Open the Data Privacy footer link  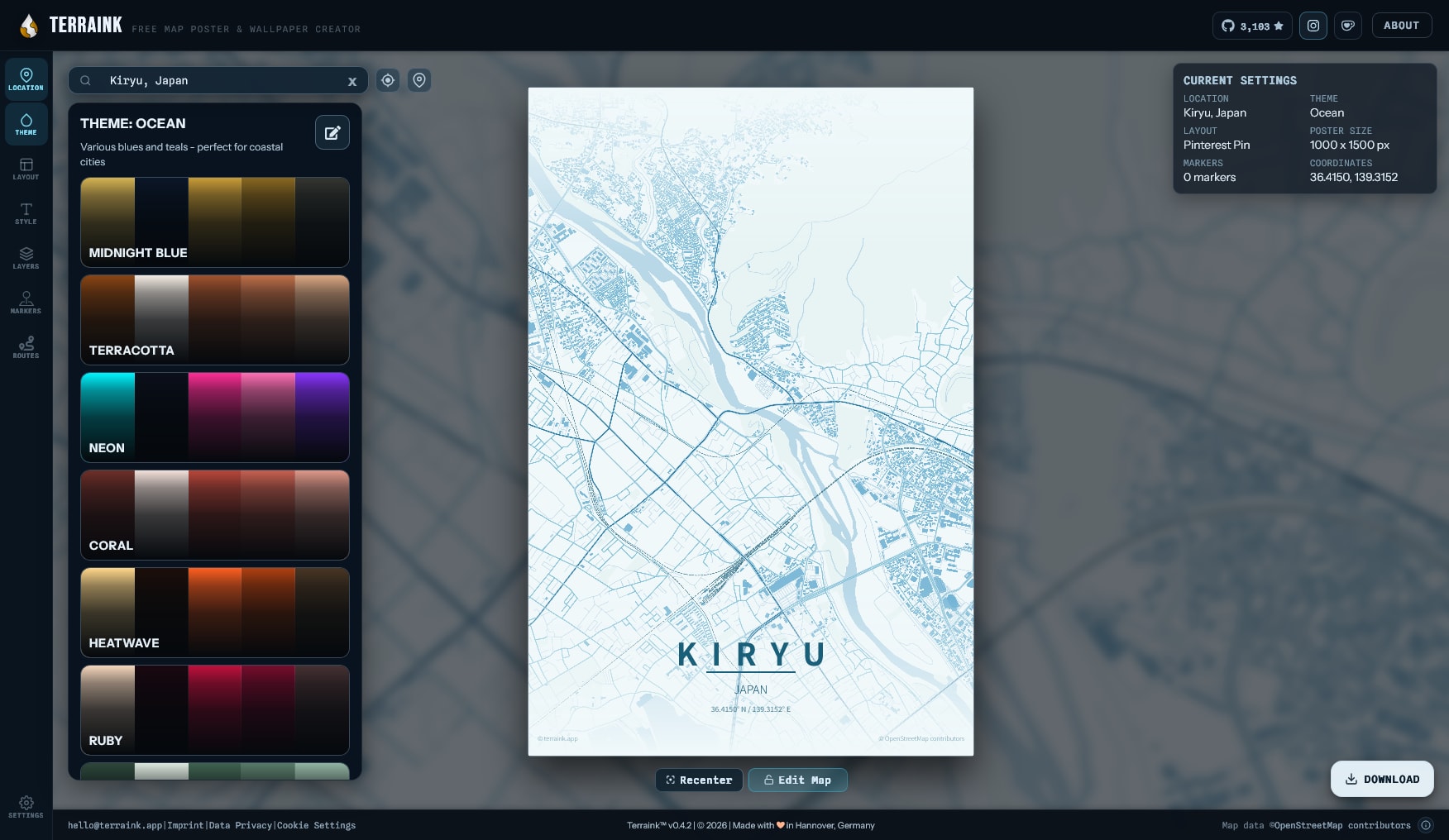[x=241, y=825]
